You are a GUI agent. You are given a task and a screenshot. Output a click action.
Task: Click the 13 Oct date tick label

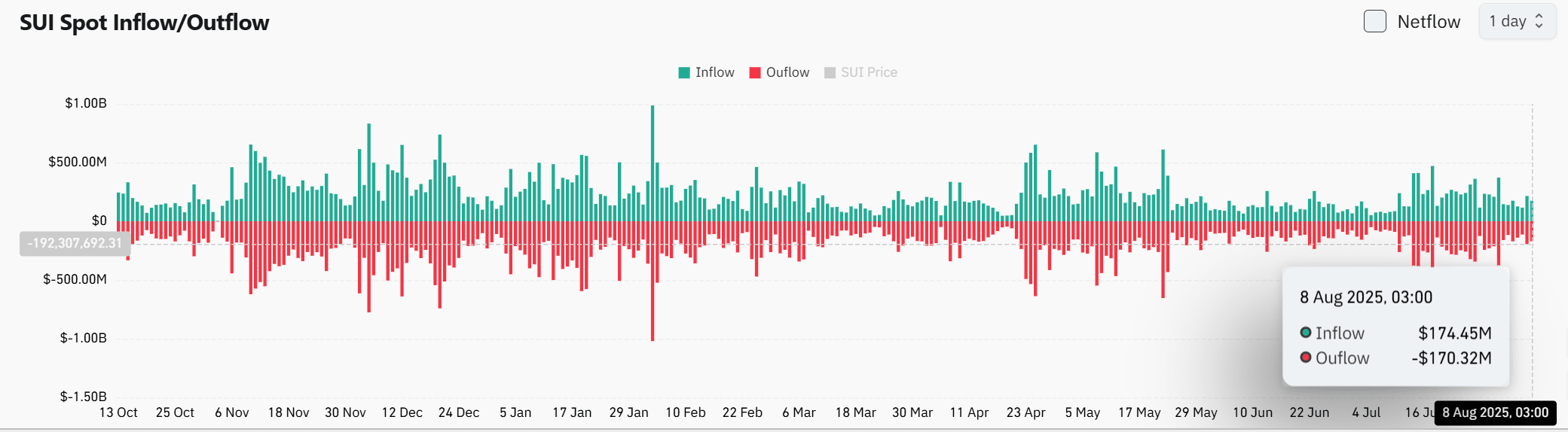[118, 412]
